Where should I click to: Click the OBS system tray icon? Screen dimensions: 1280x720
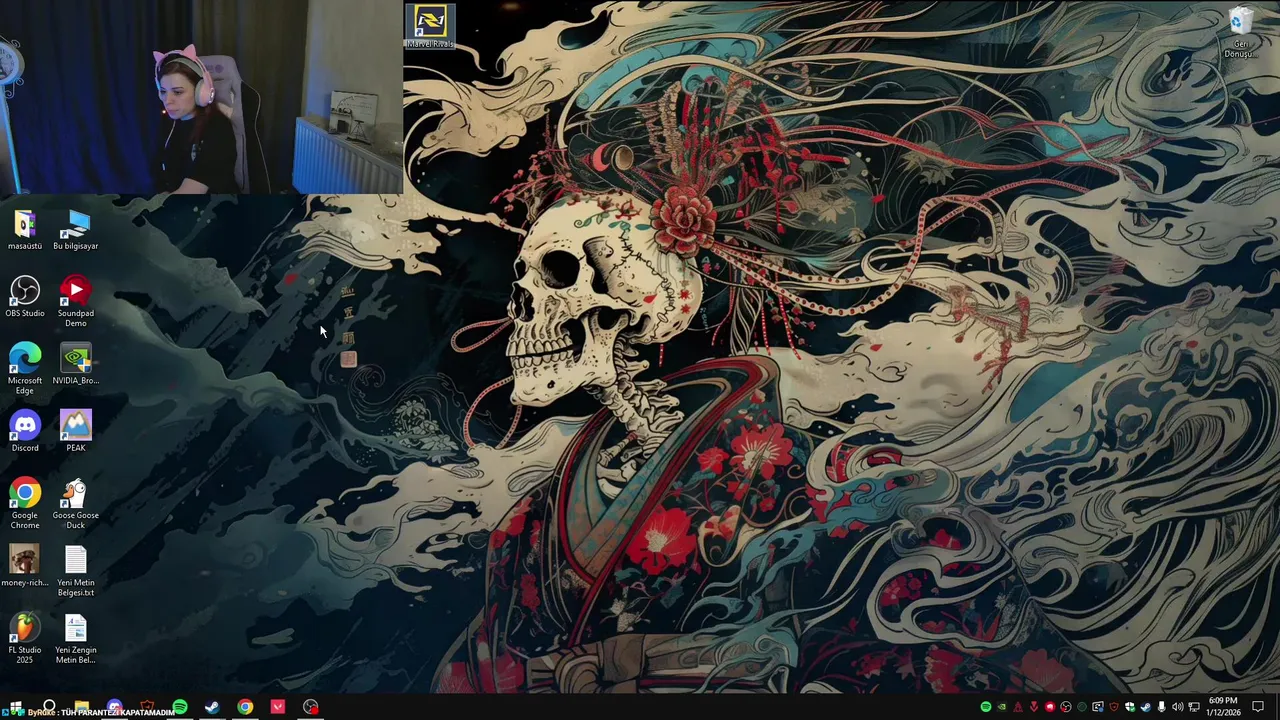[1066, 707]
